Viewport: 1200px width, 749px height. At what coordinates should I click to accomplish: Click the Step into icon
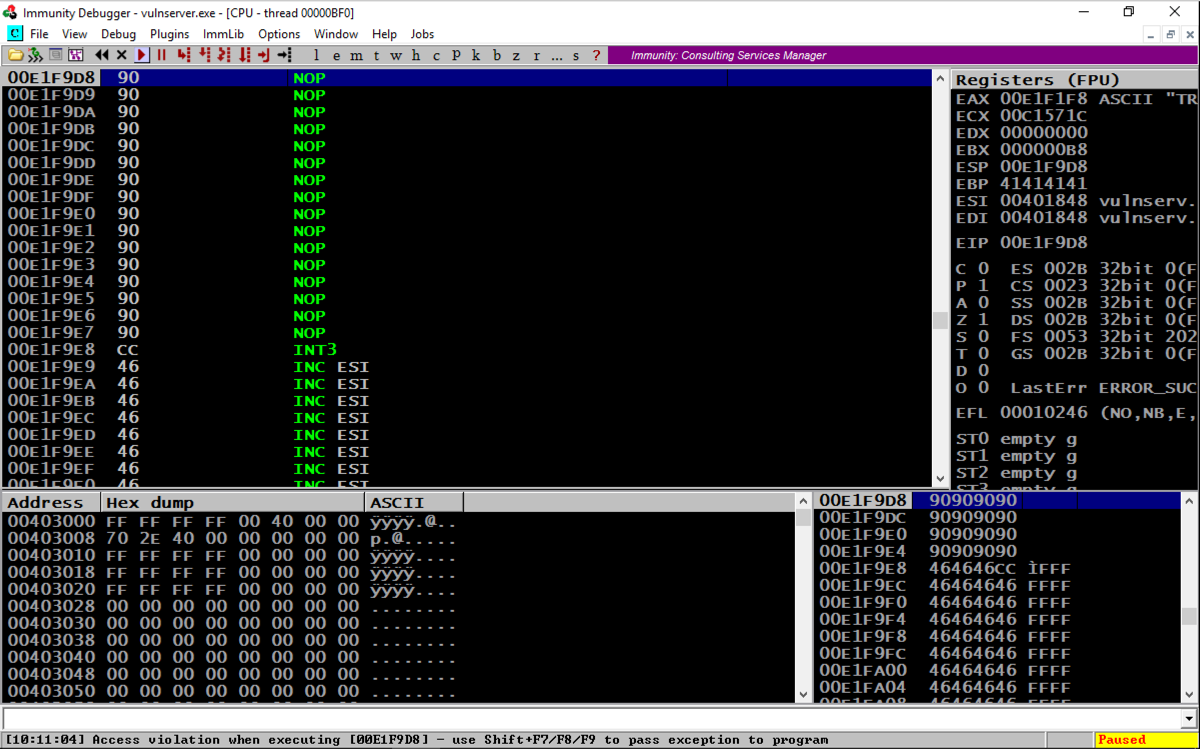183,55
